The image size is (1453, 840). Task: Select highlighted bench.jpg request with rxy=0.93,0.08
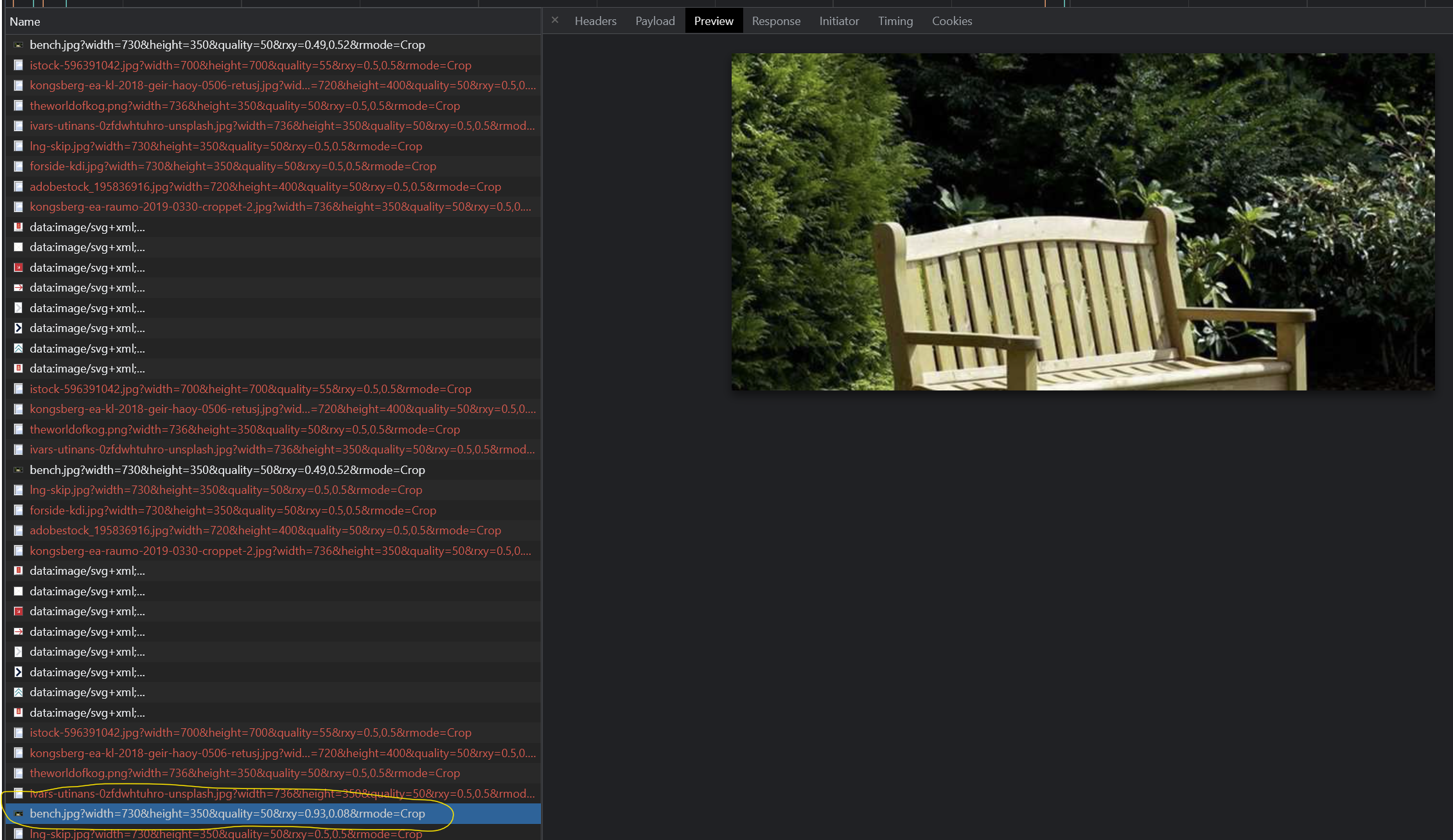click(x=273, y=814)
